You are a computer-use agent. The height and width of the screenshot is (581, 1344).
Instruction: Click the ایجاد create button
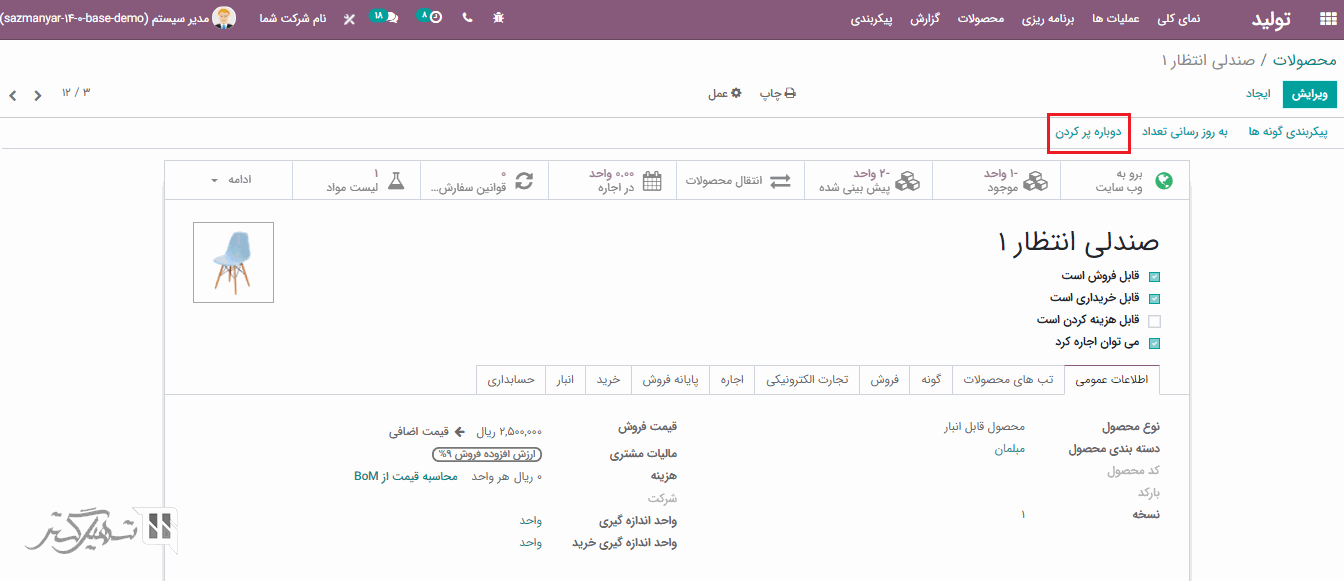click(1257, 93)
